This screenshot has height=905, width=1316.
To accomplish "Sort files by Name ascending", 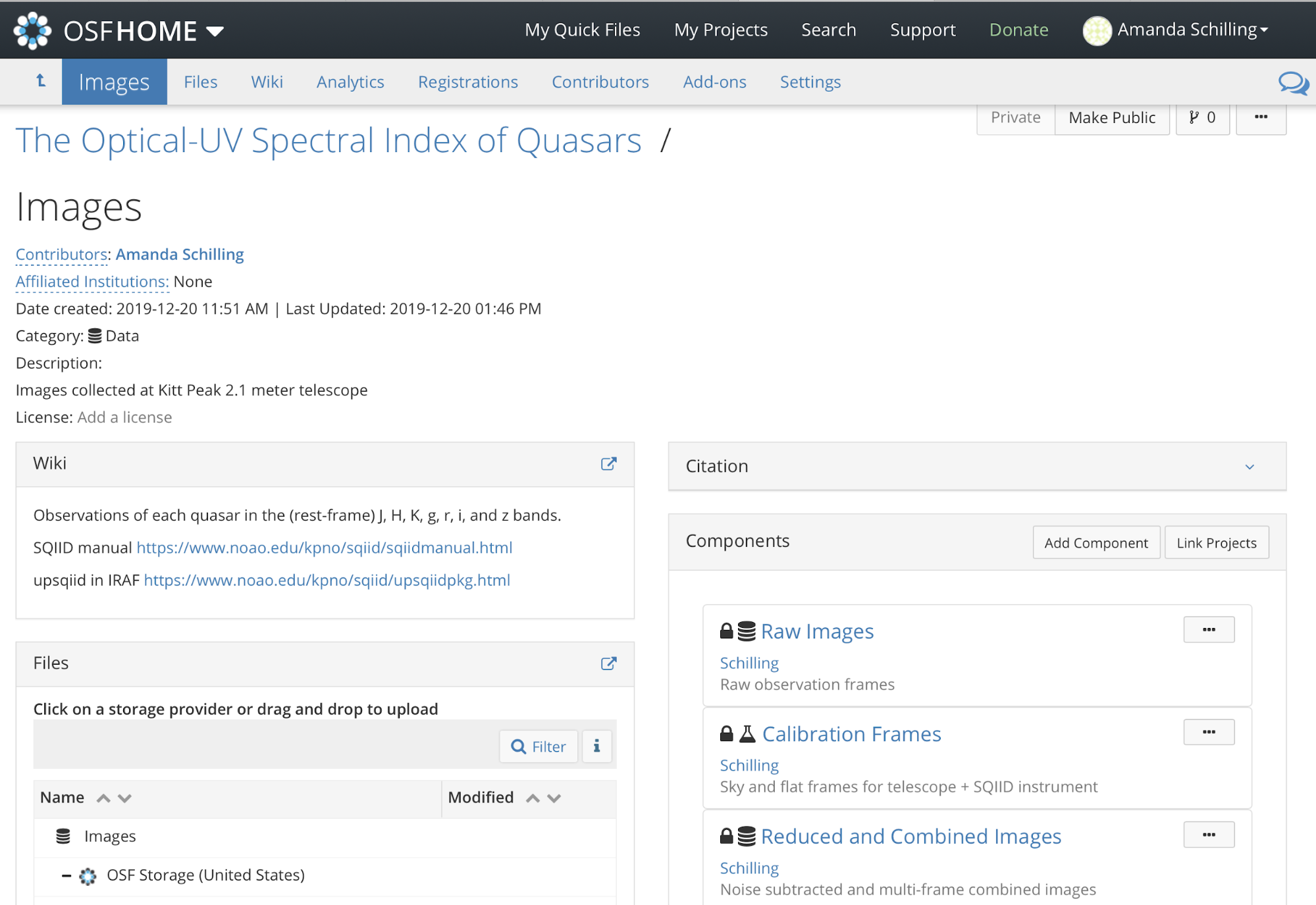I will 103,798.
